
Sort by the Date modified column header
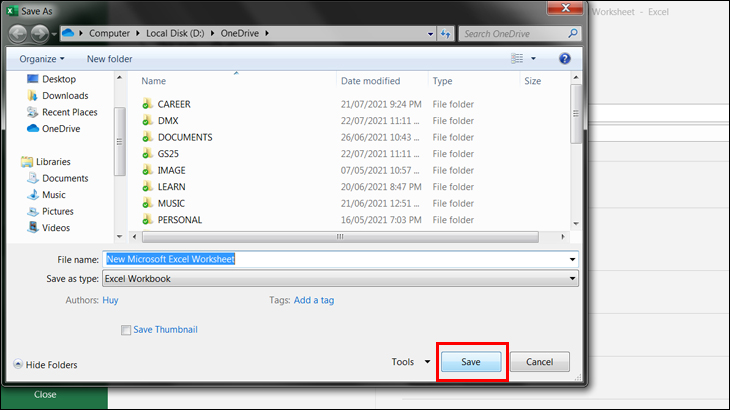pyautogui.click(x=371, y=81)
